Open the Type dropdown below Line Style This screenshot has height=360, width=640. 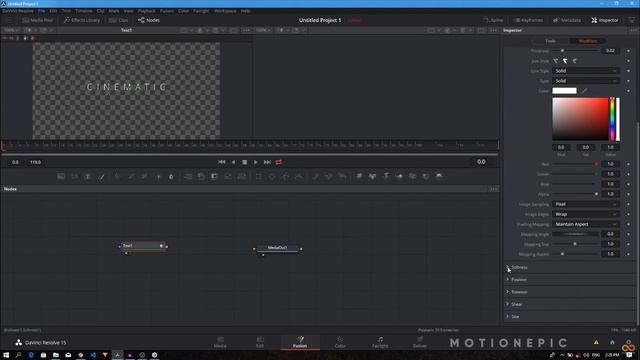point(585,81)
